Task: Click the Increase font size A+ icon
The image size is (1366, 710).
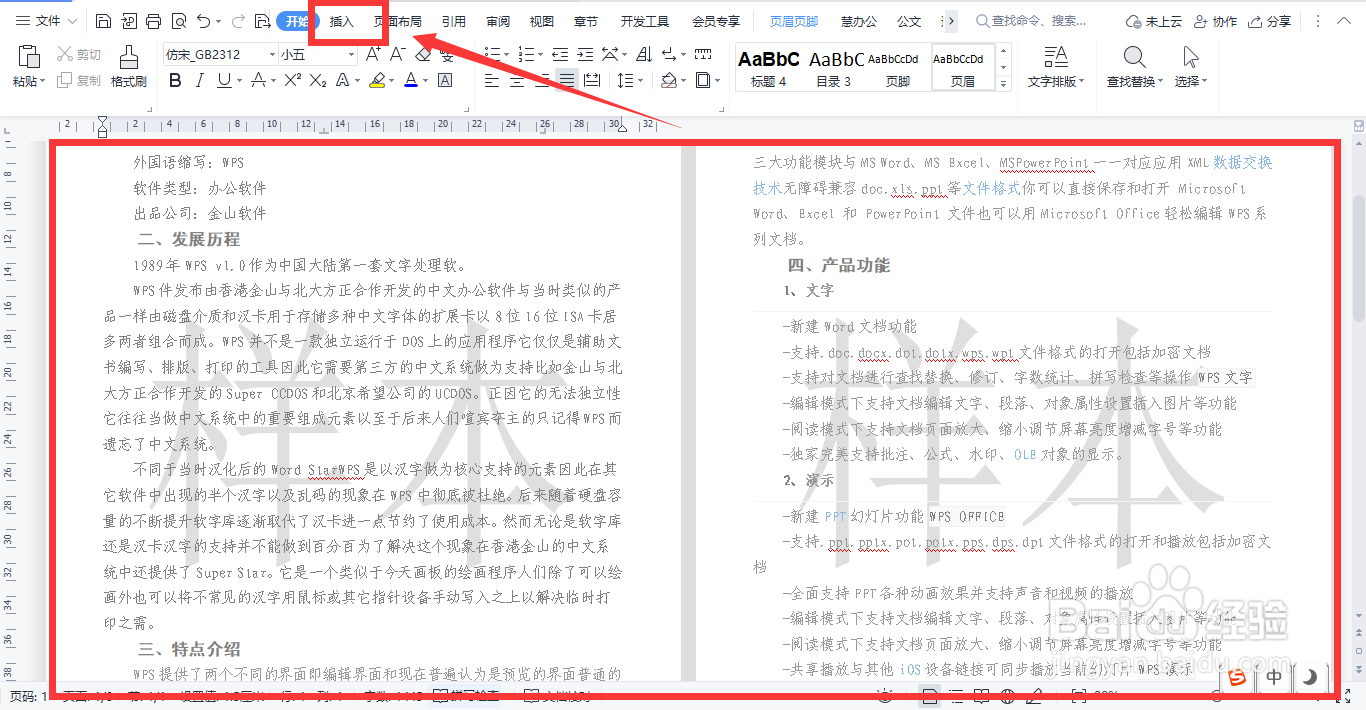Action: tap(372, 55)
